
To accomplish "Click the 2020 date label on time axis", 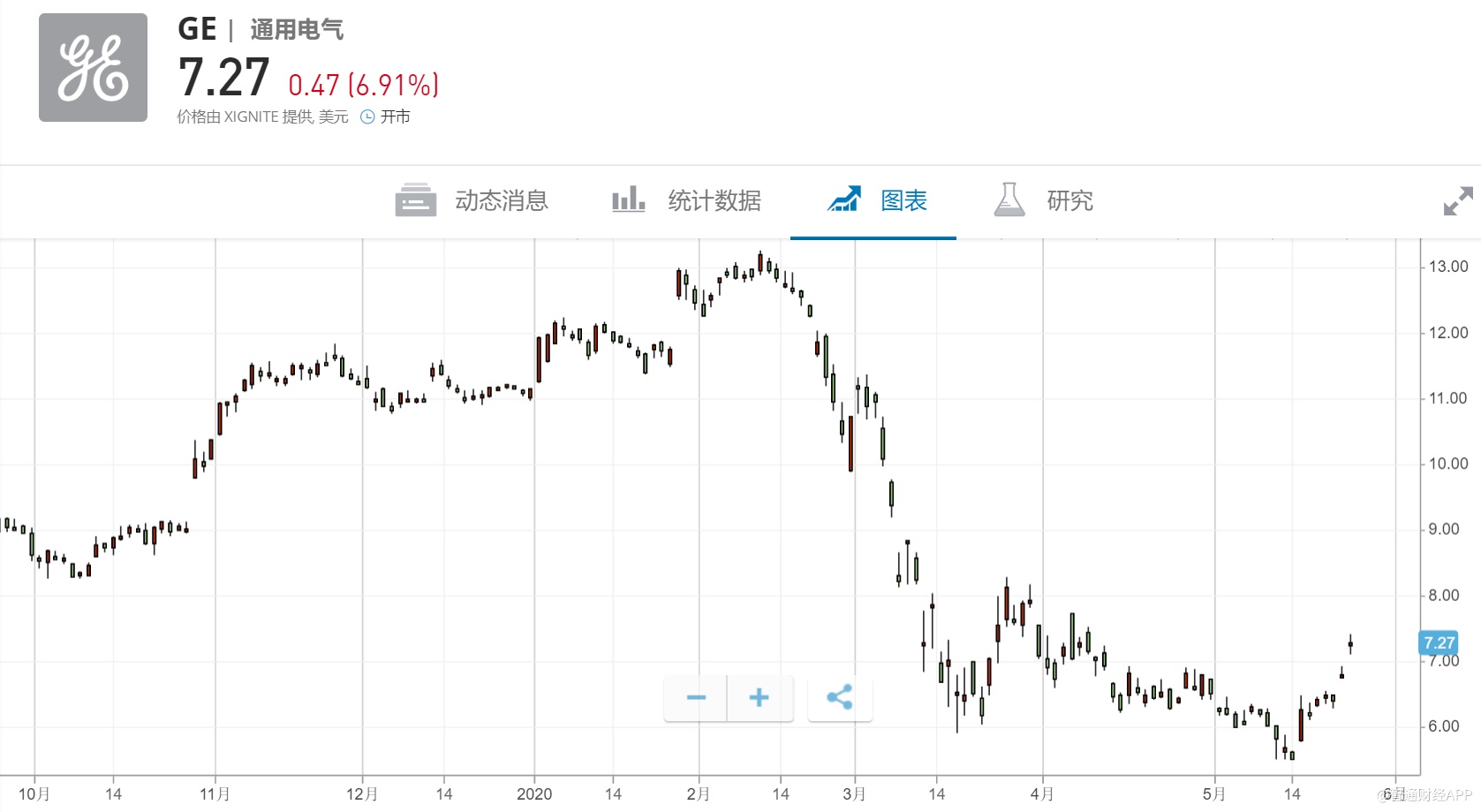I will (x=534, y=794).
